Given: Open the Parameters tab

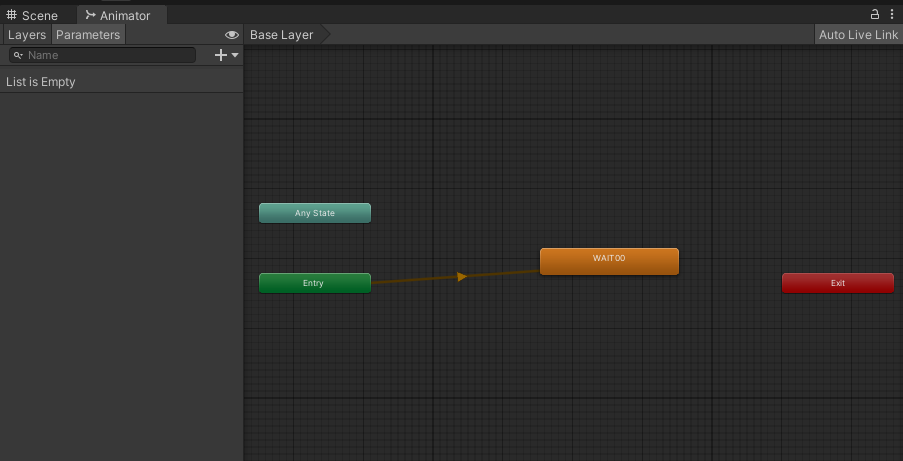Looking at the screenshot, I should tap(88, 35).
